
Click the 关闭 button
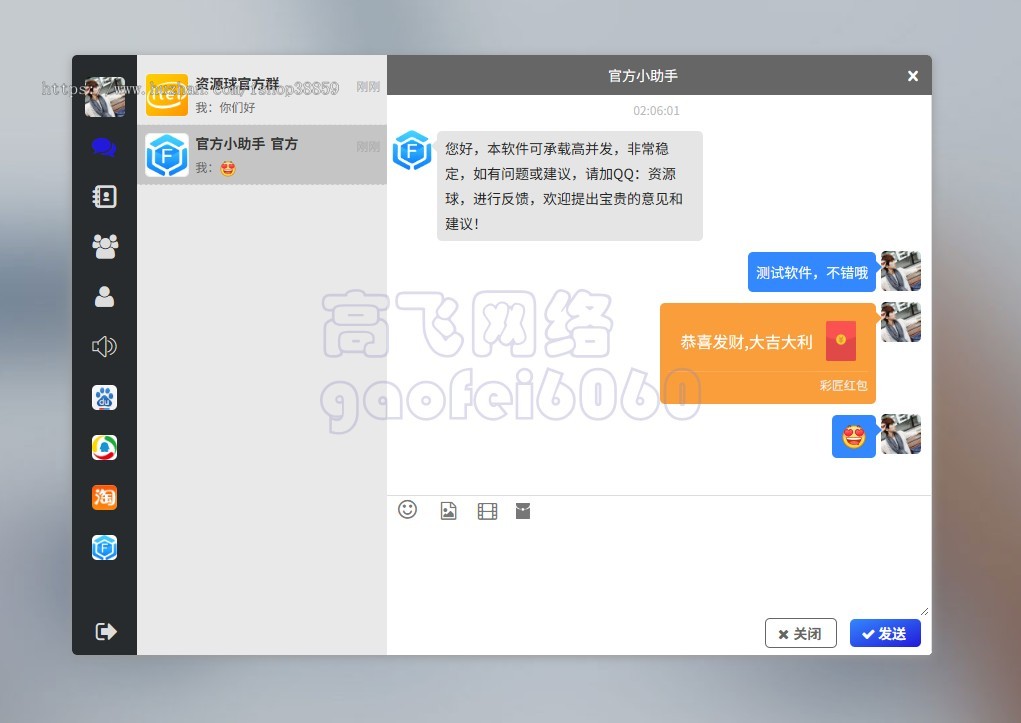800,633
